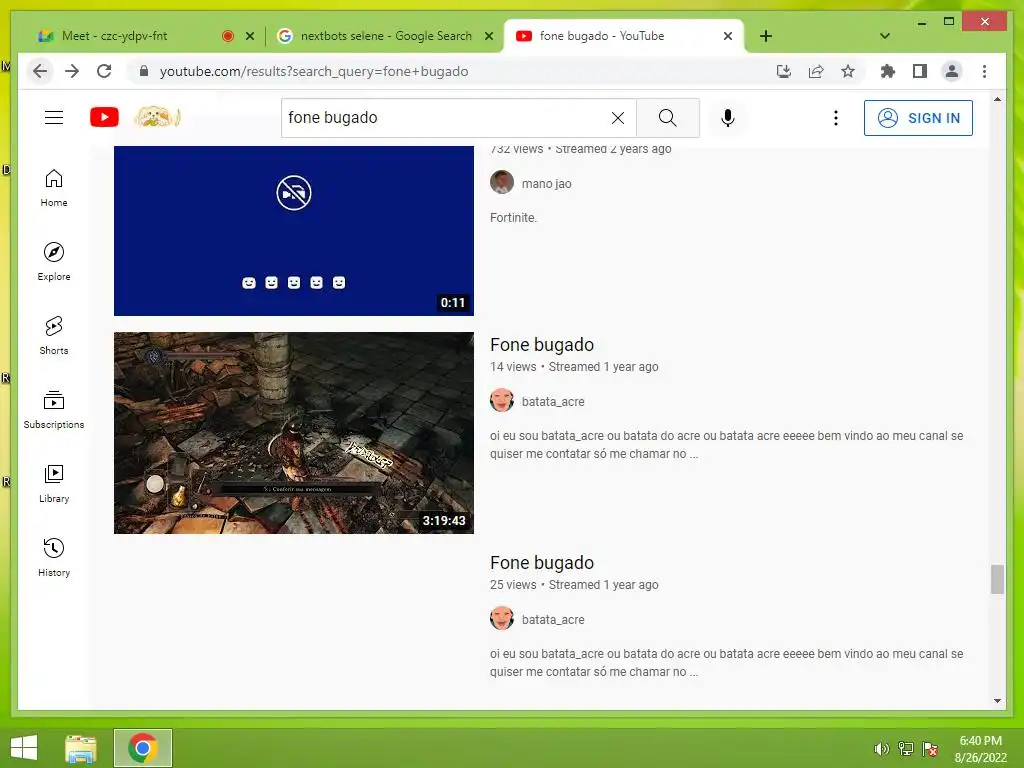Open network icon in system tray
This screenshot has height=768, width=1024.
tap(906, 749)
